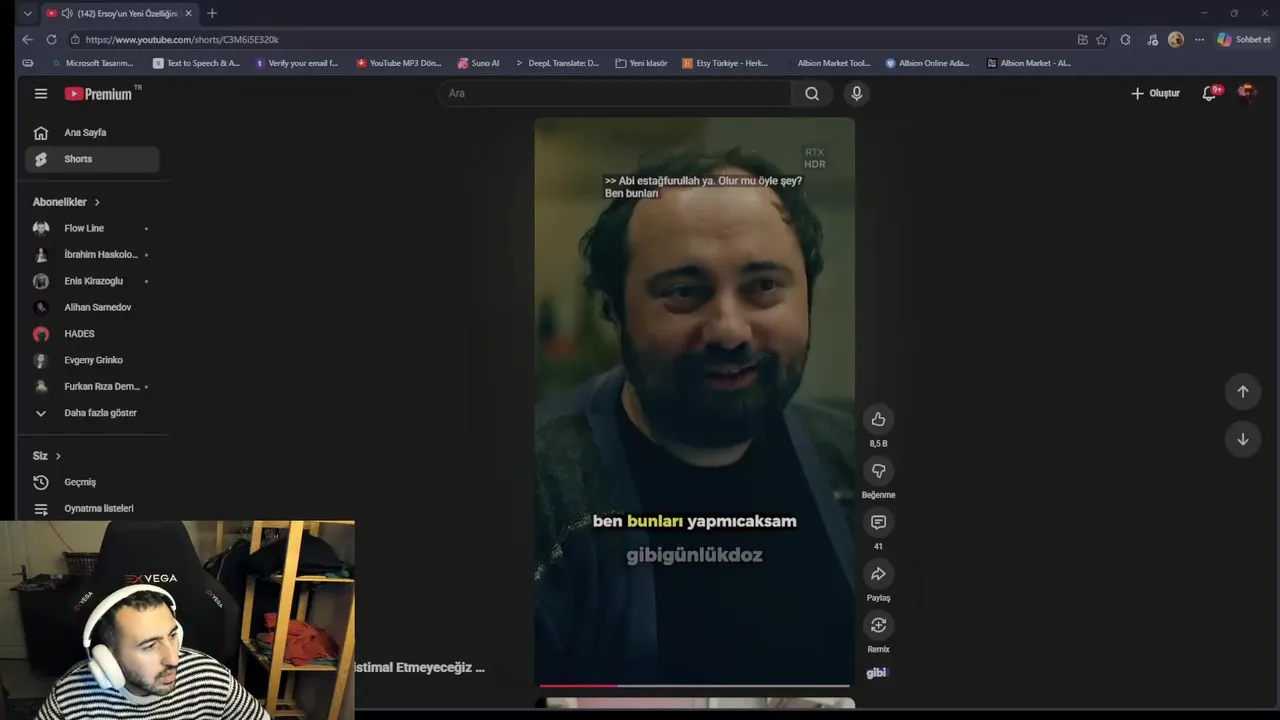1280x720 pixels.
Task: Select the 8,5 B like count
Action: [878, 443]
